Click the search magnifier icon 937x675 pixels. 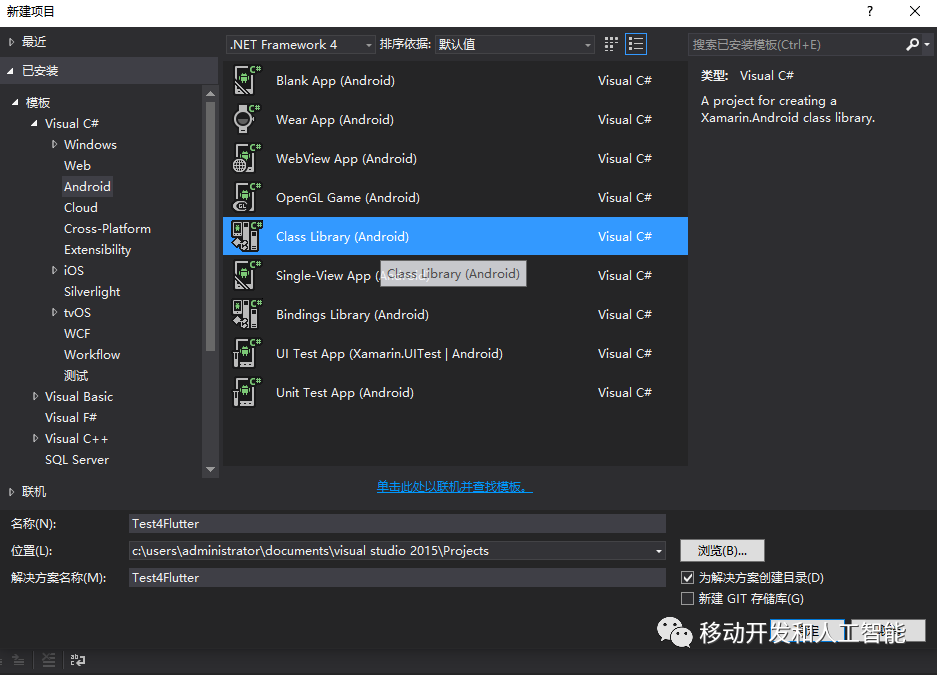(912, 44)
